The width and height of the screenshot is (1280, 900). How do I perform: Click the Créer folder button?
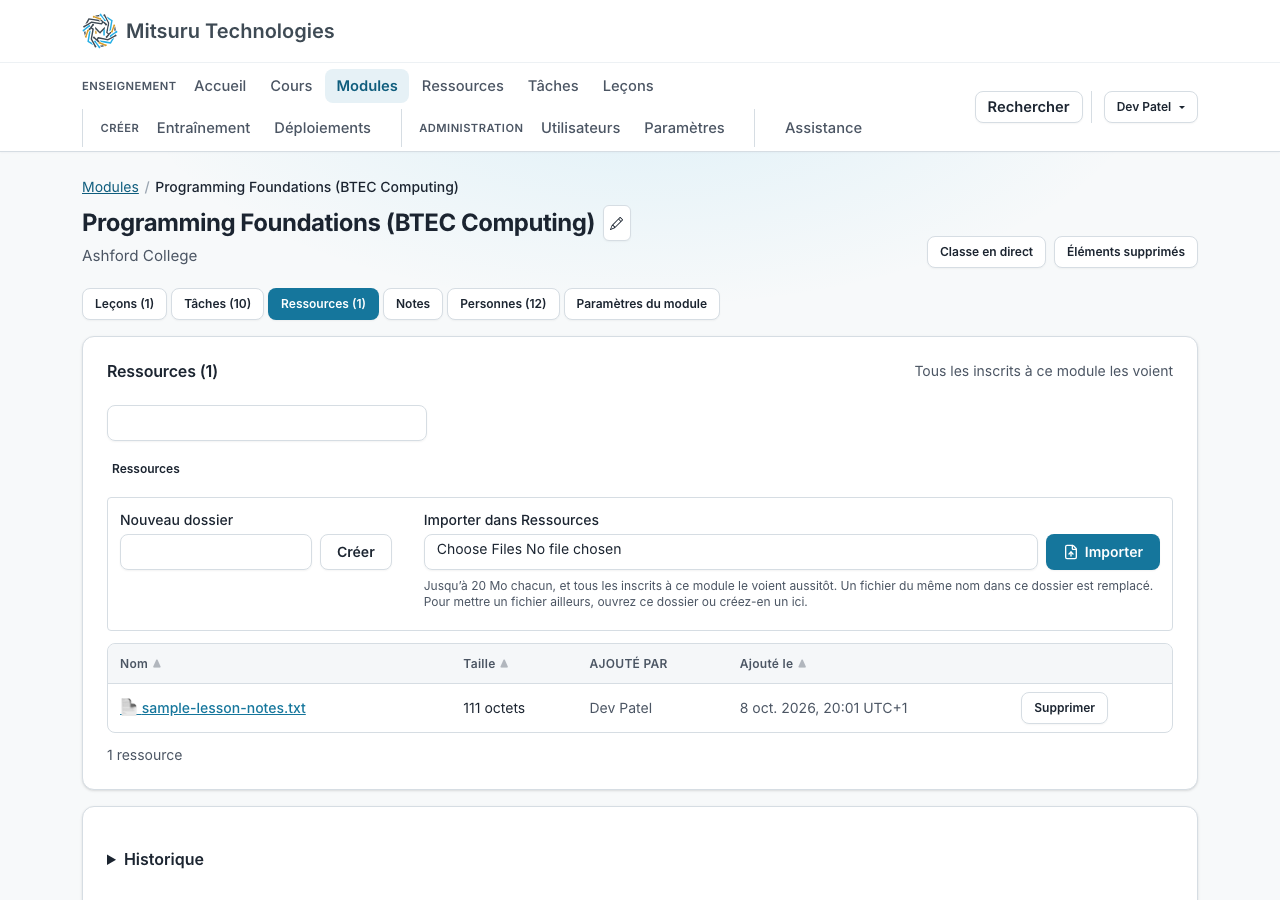356,552
